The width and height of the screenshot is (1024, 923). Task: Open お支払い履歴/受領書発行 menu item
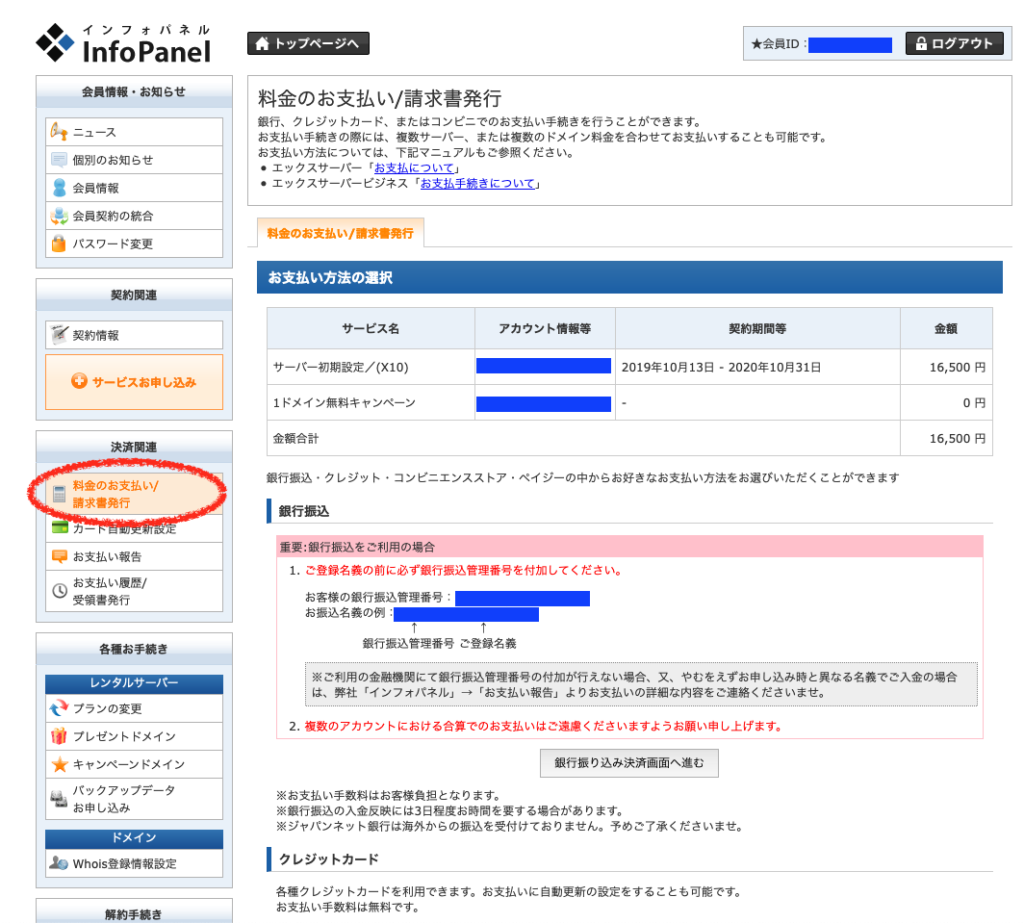coord(134,591)
